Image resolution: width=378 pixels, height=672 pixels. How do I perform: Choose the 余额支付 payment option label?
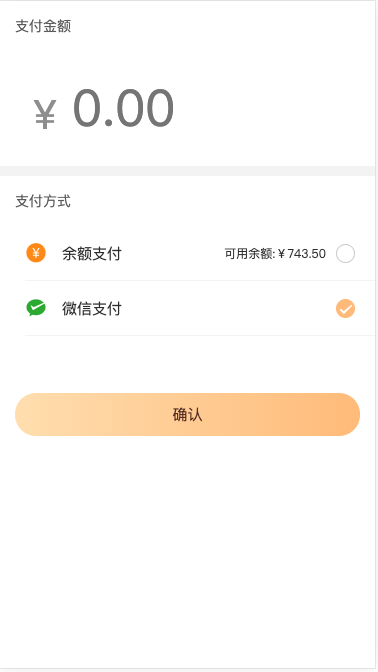click(x=92, y=254)
